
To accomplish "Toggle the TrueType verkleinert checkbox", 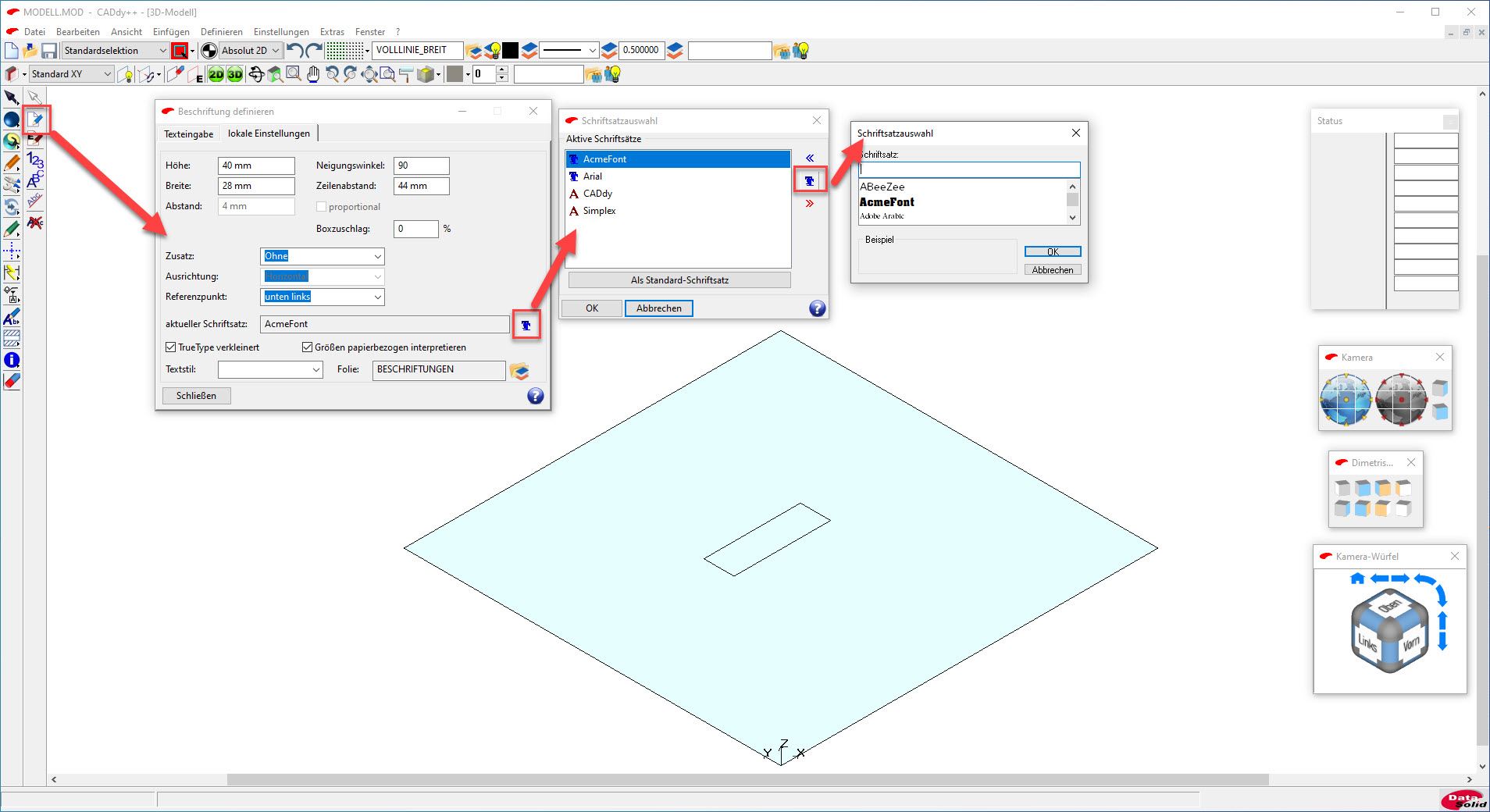I will pyautogui.click(x=170, y=347).
